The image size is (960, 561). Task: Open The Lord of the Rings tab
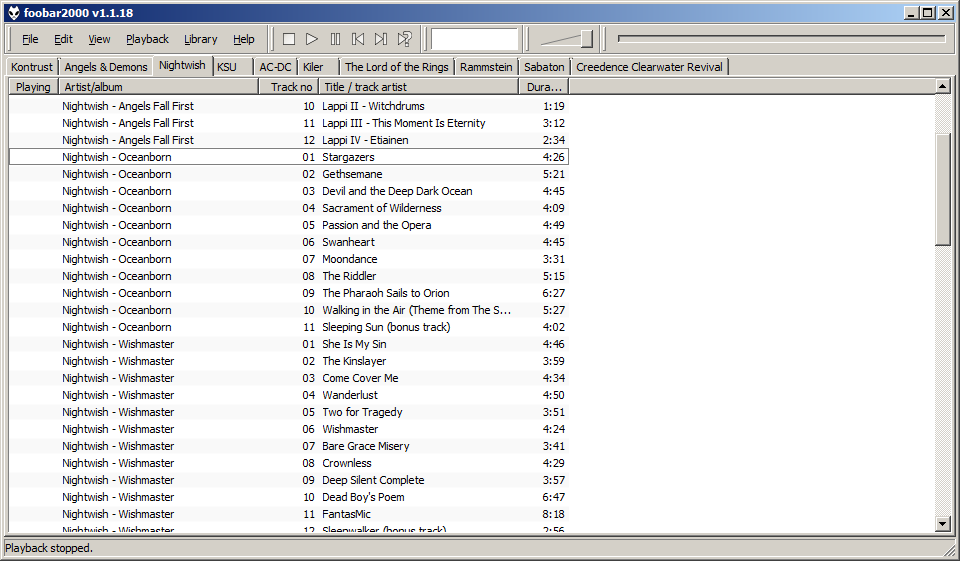[x=397, y=67]
